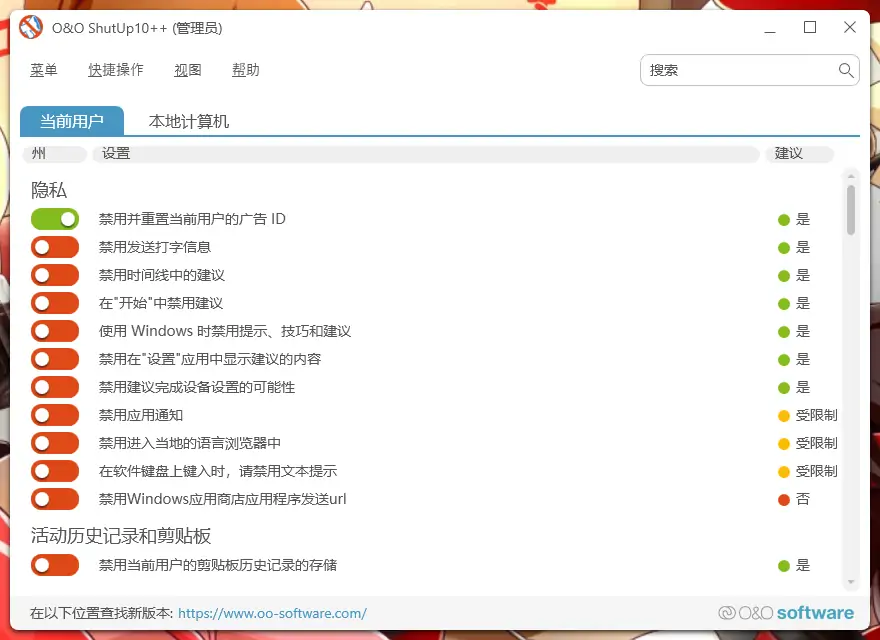Click the vertical scrollbar thumb
This screenshot has width=880, height=640.
pyautogui.click(x=851, y=210)
